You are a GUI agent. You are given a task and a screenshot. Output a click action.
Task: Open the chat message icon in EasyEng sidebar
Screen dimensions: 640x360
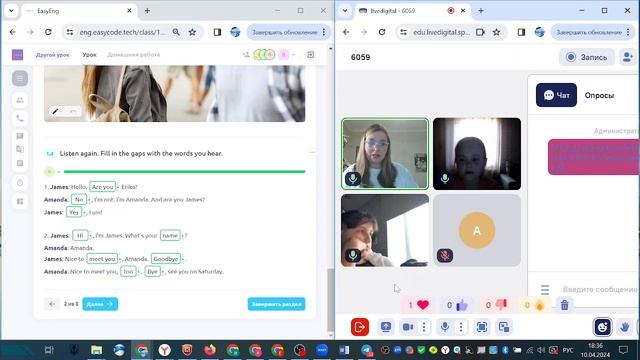coord(20,136)
